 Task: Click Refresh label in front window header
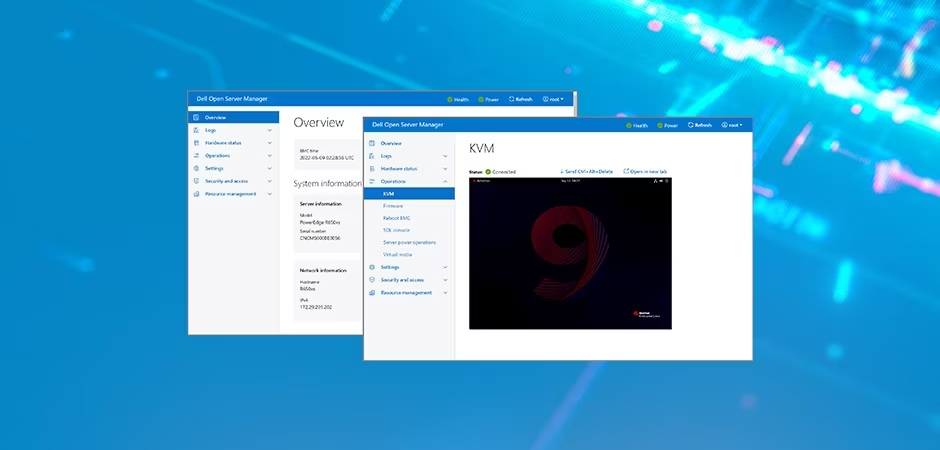(x=703, y=125)
